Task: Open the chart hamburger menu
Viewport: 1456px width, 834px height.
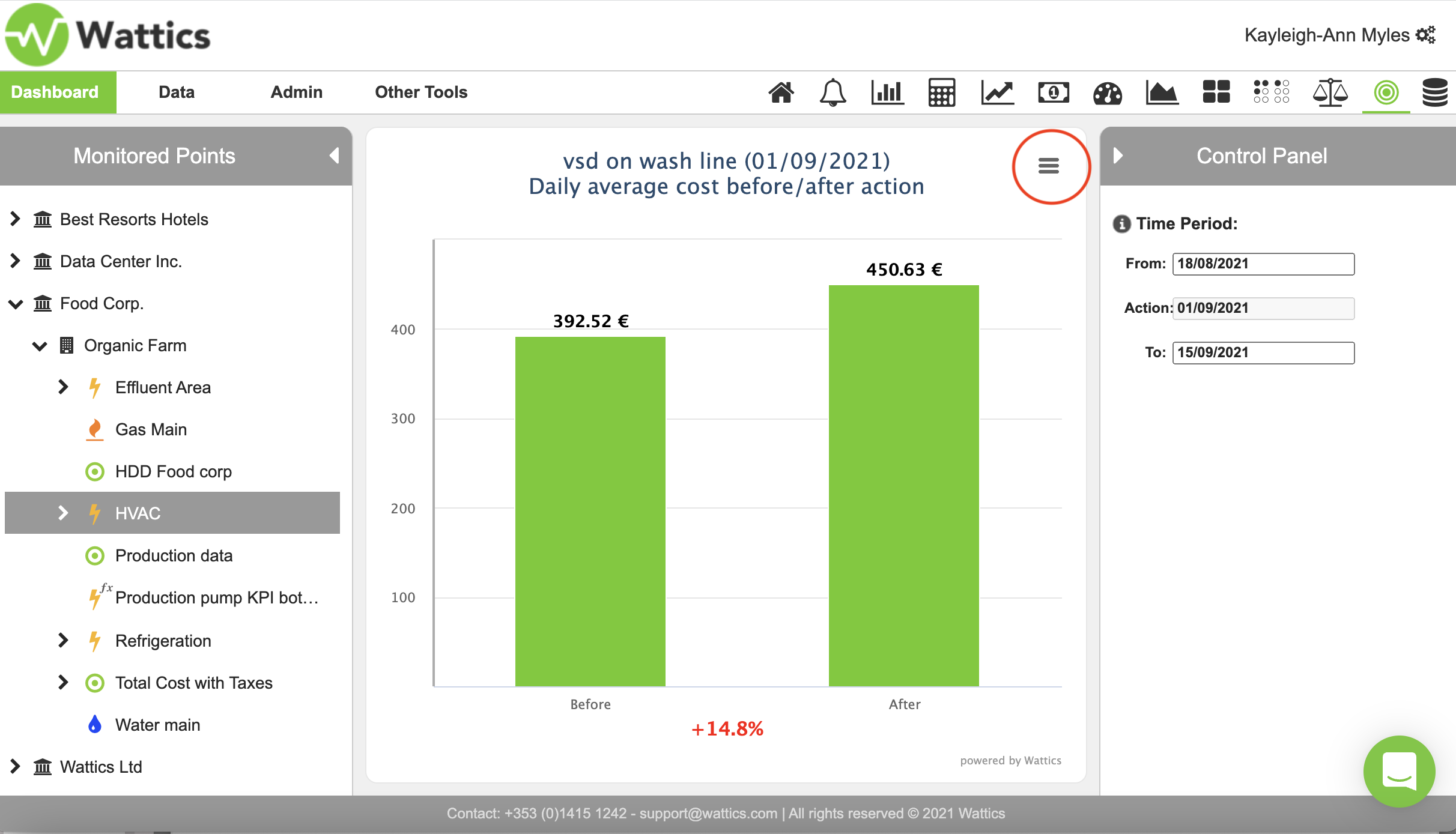Action: [x=1049, y=166]
